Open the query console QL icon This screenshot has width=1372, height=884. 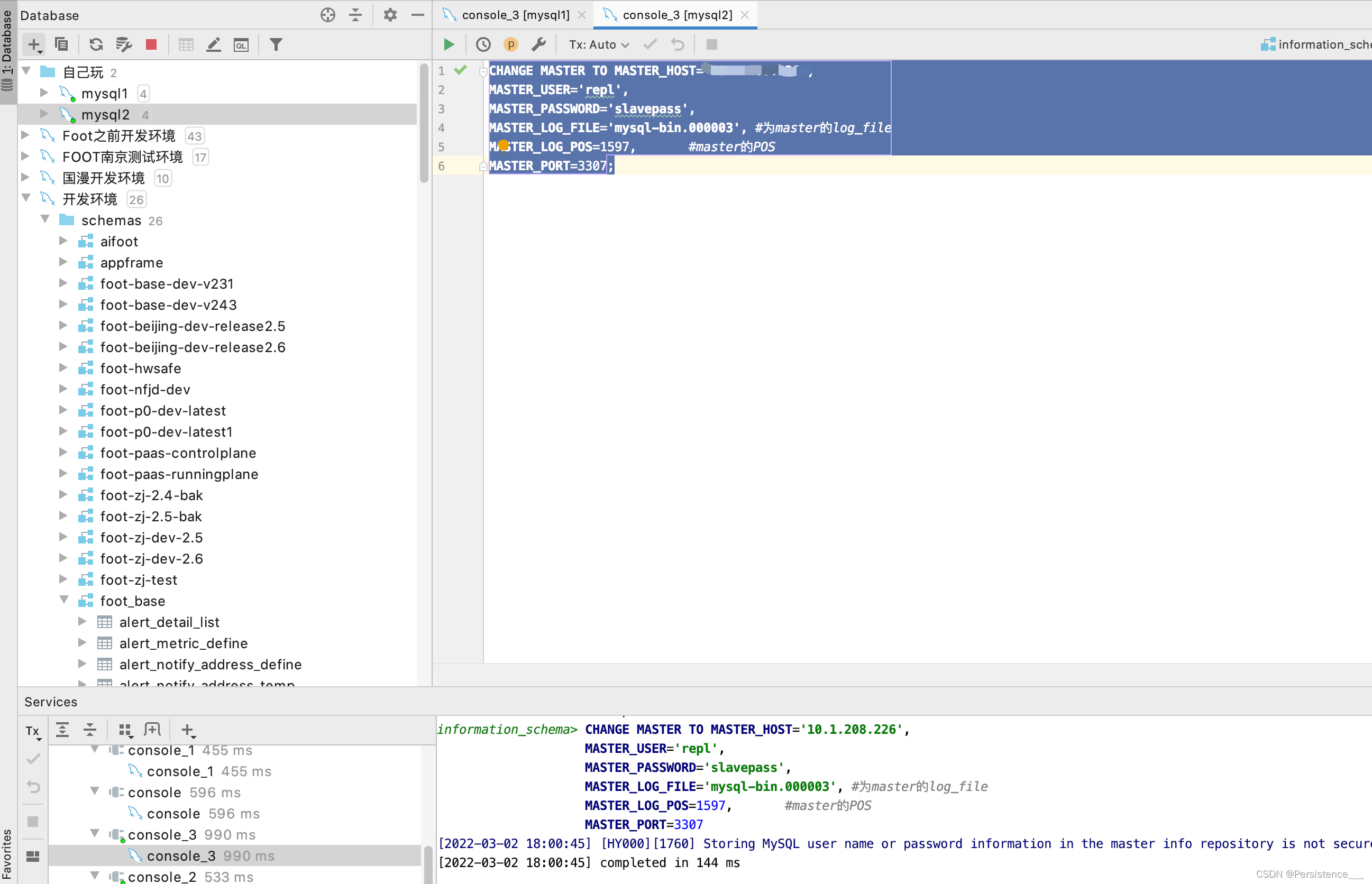tap(241, 44)
